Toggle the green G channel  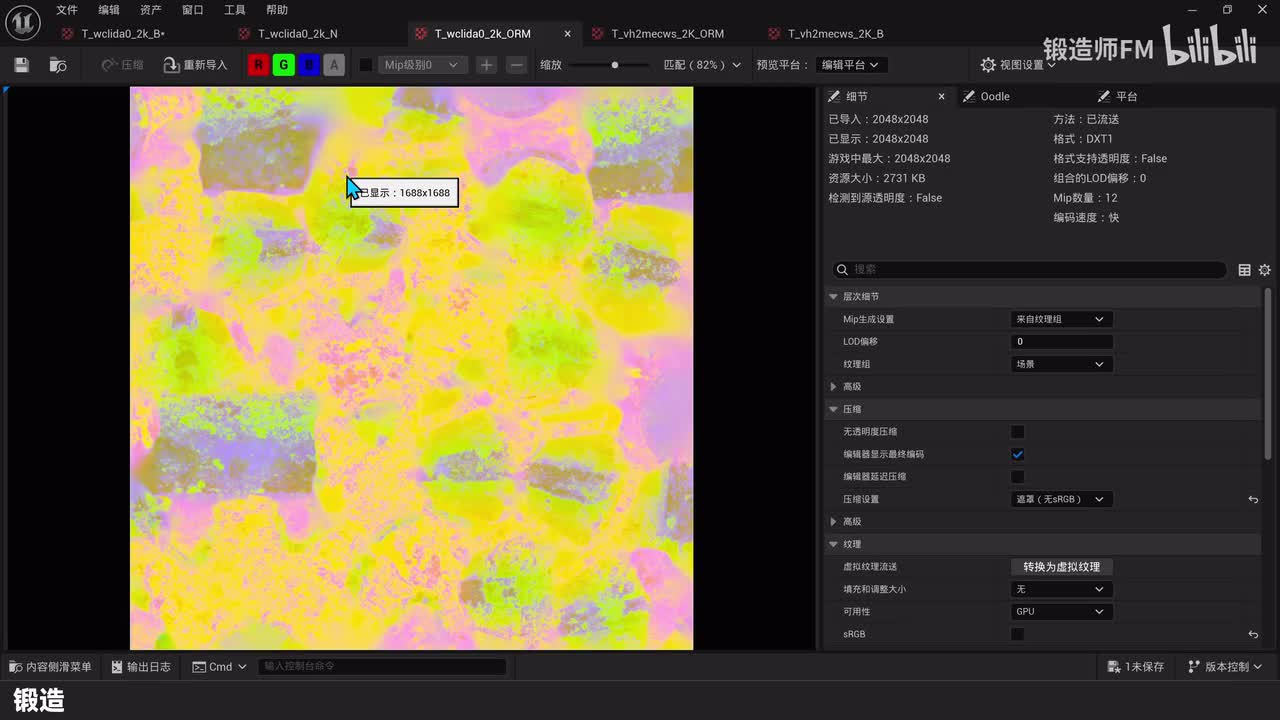pyautogui.click(x=284, y=65)
